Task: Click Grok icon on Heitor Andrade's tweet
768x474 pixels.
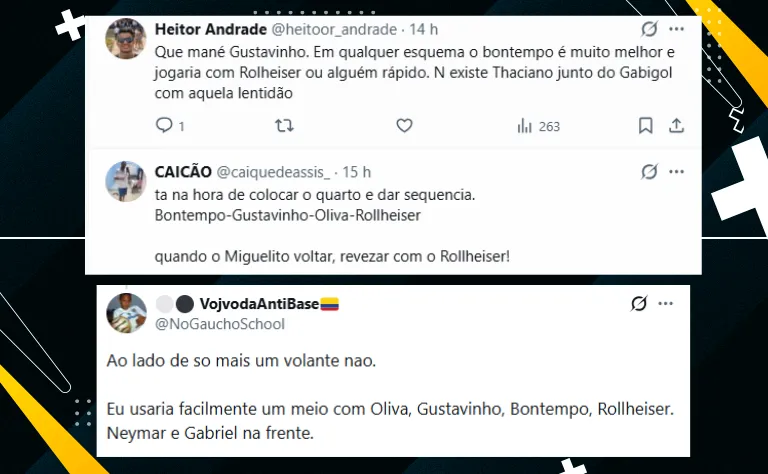Action: point(649,29)
